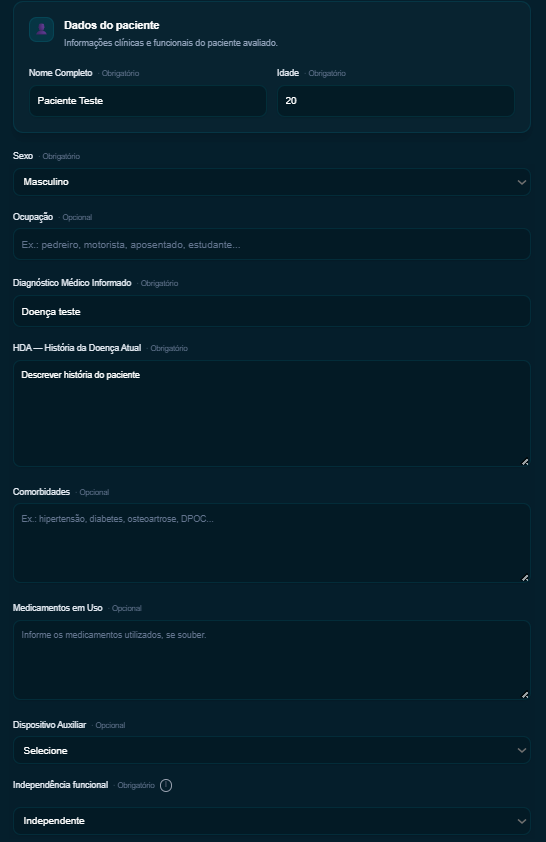Click the Dados do paciente section heading

(112, 25)
